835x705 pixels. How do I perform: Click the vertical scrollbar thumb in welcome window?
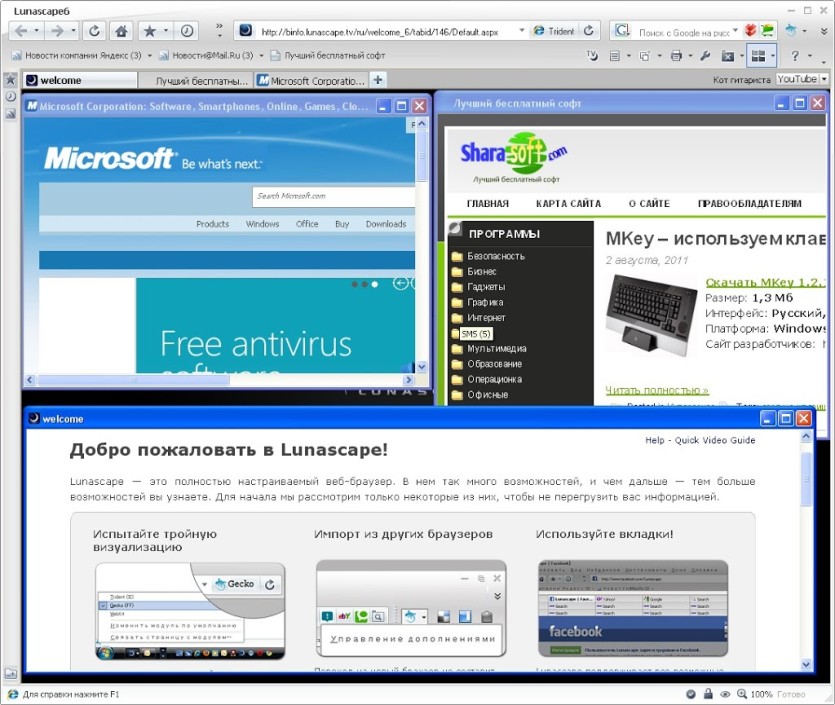point(806,479)
